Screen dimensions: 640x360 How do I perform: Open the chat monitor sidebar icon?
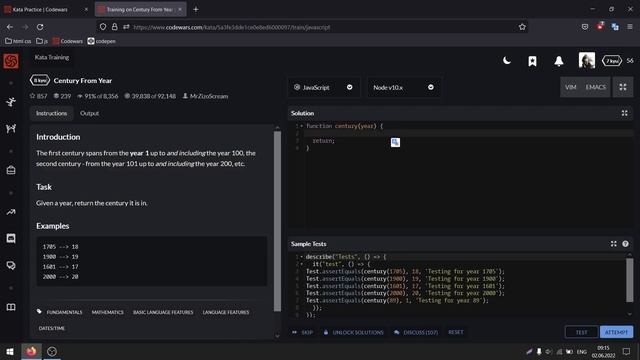(11, 238)
